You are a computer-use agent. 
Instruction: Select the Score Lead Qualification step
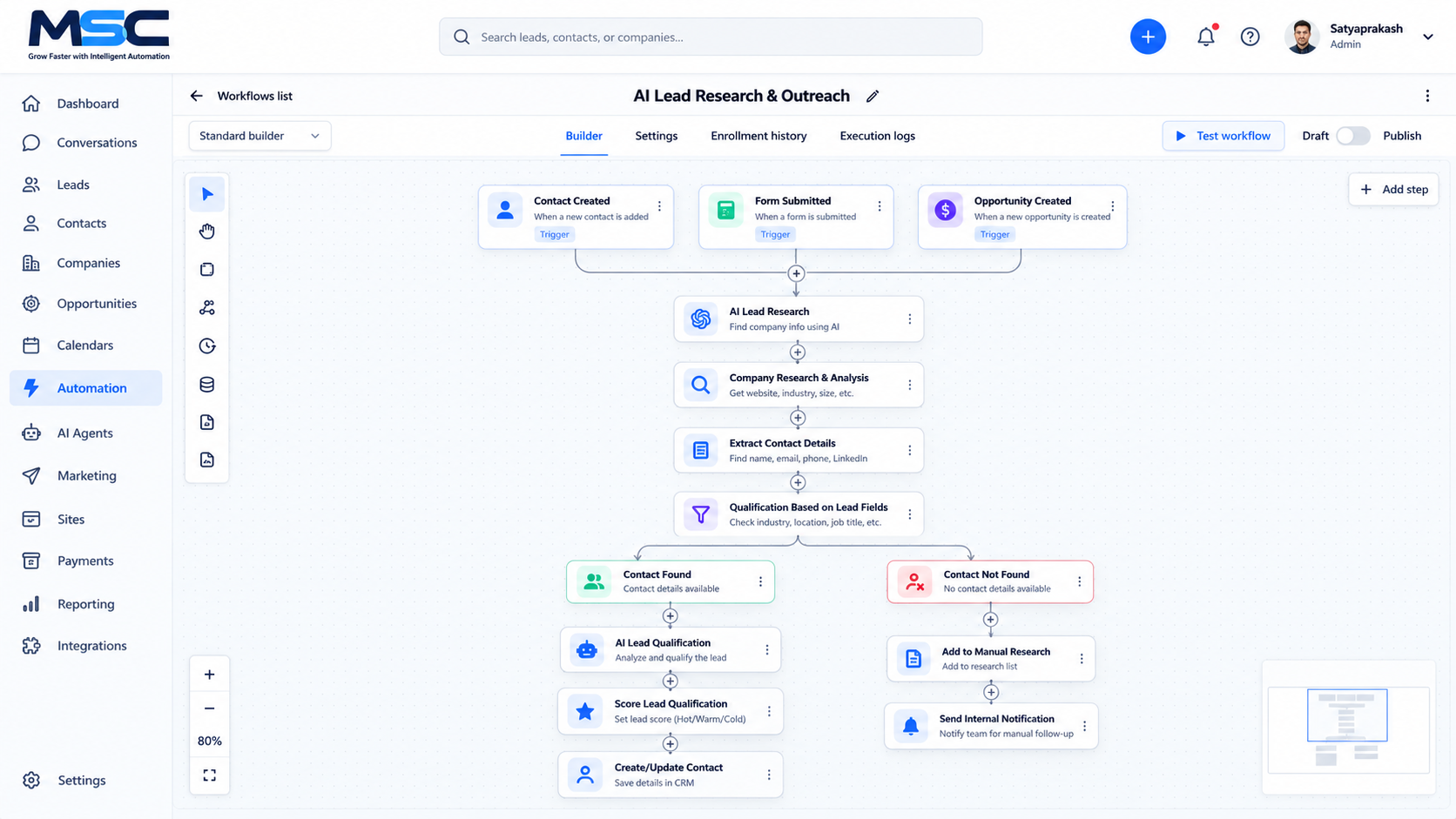pyautogui.click(x=671, y=711)
